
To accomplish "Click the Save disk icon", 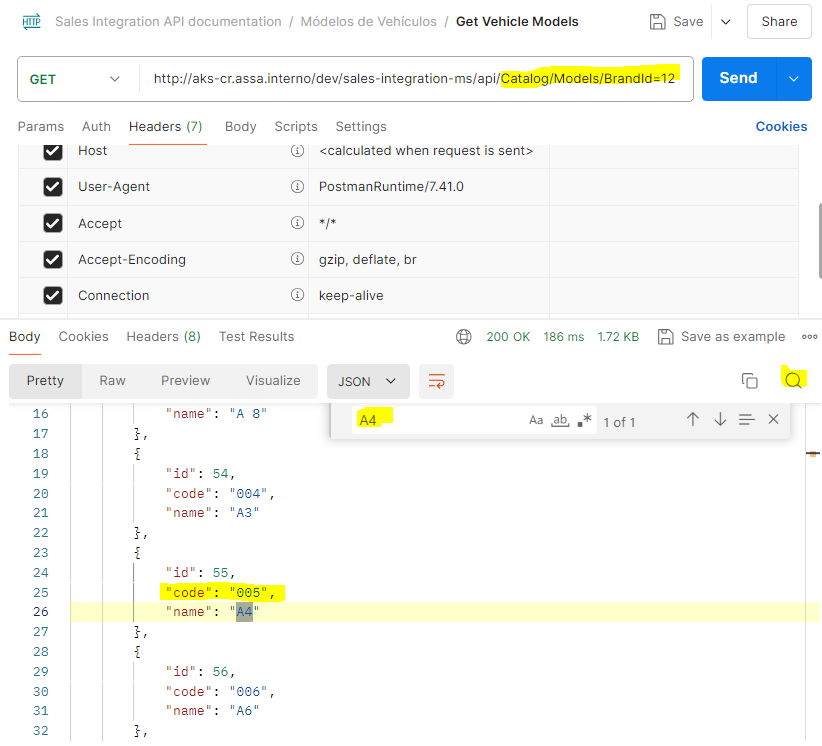I will pos(657,21).
